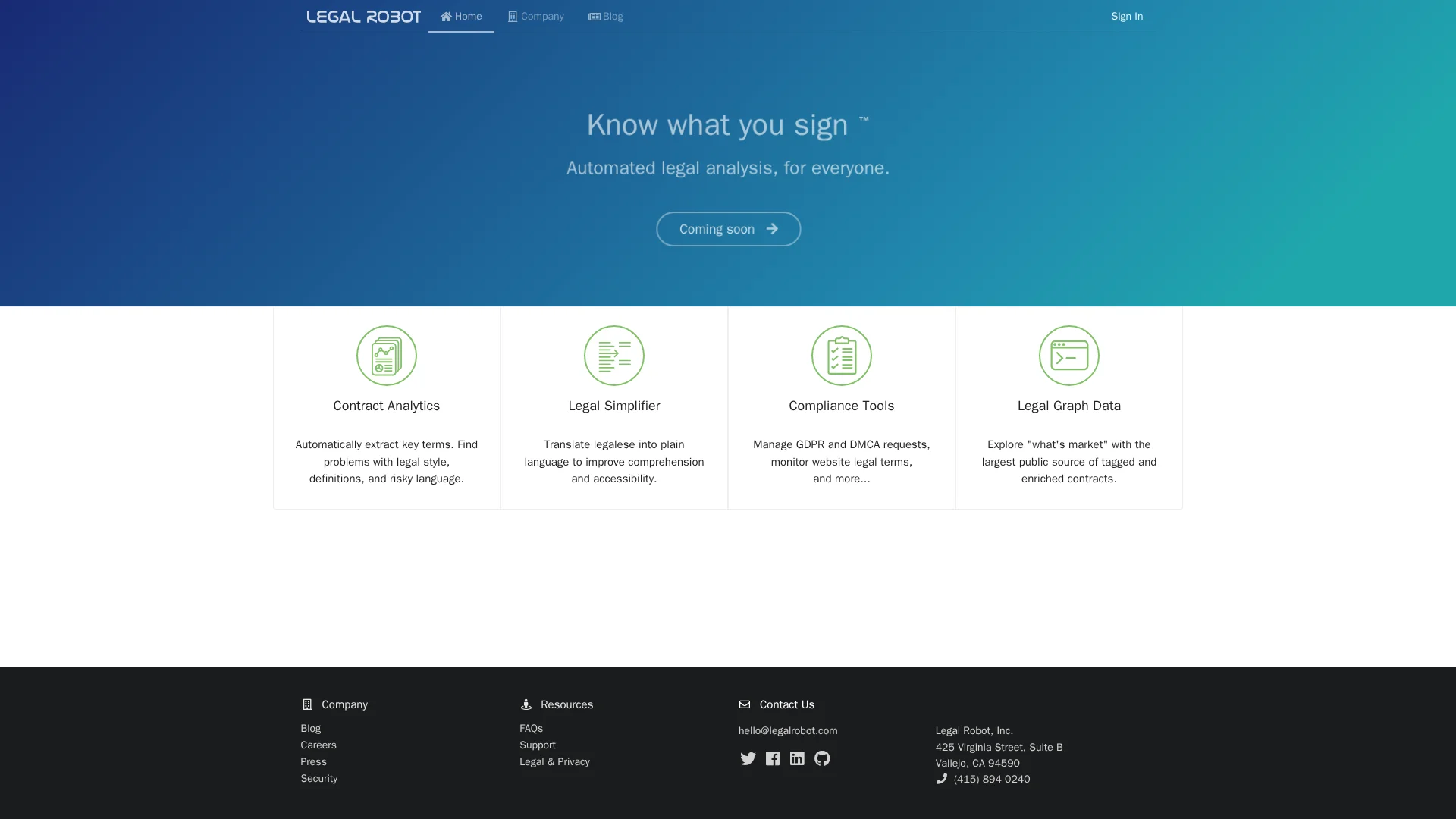Image resolution: width=1456 pixels, height=819 pixels.
Task: Open the Careers footer link
Action: 318,745
